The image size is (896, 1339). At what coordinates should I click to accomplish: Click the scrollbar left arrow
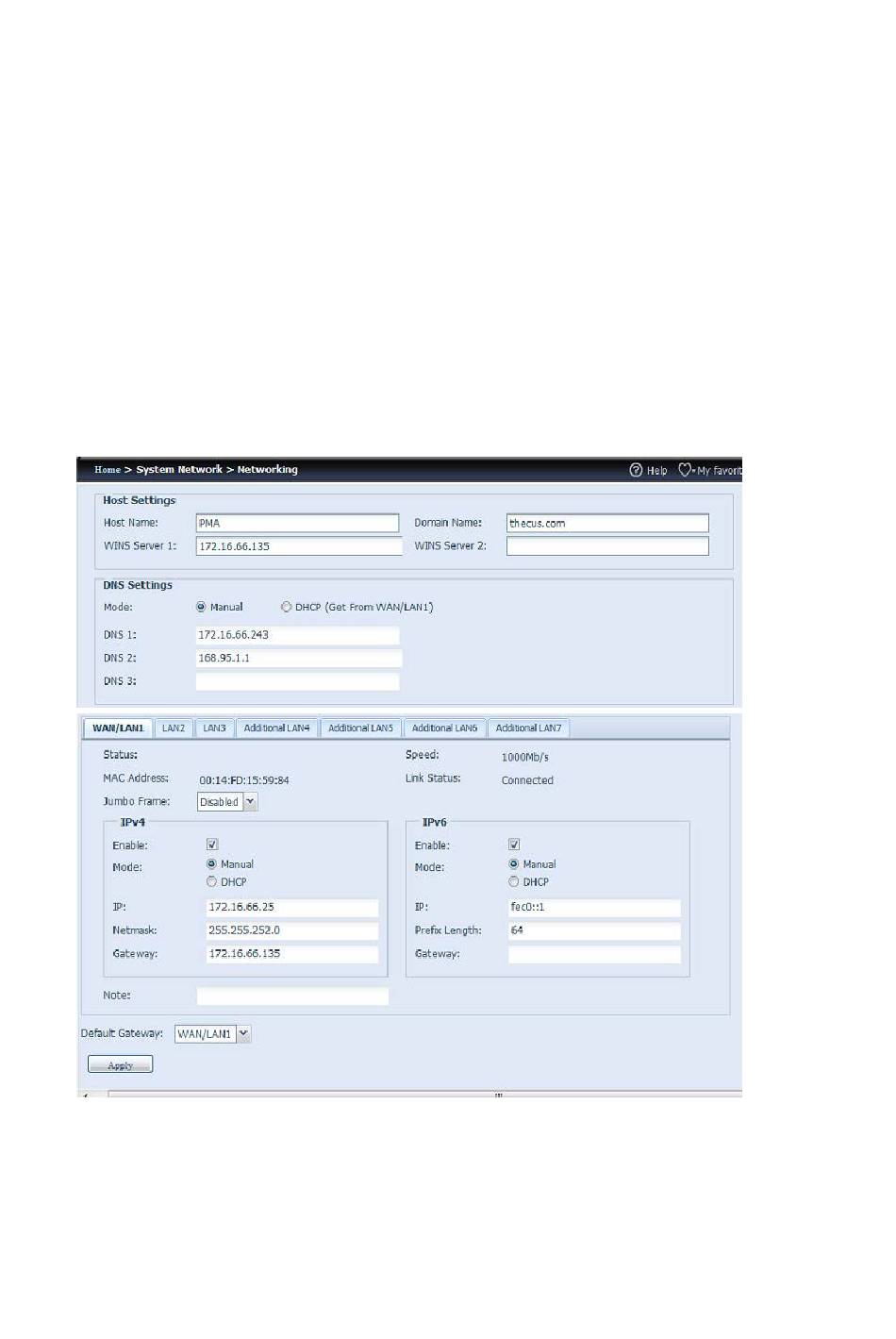point(87,1095)
